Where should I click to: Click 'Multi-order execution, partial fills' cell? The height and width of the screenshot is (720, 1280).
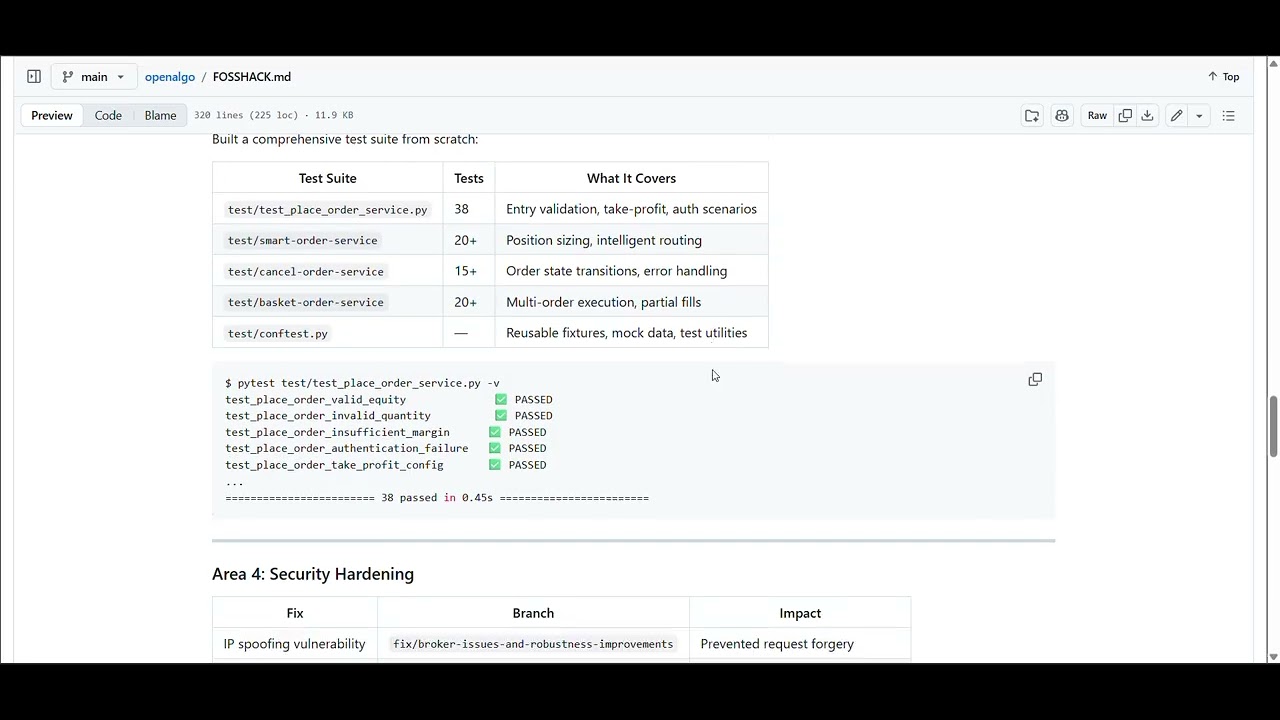coord(631,302)
